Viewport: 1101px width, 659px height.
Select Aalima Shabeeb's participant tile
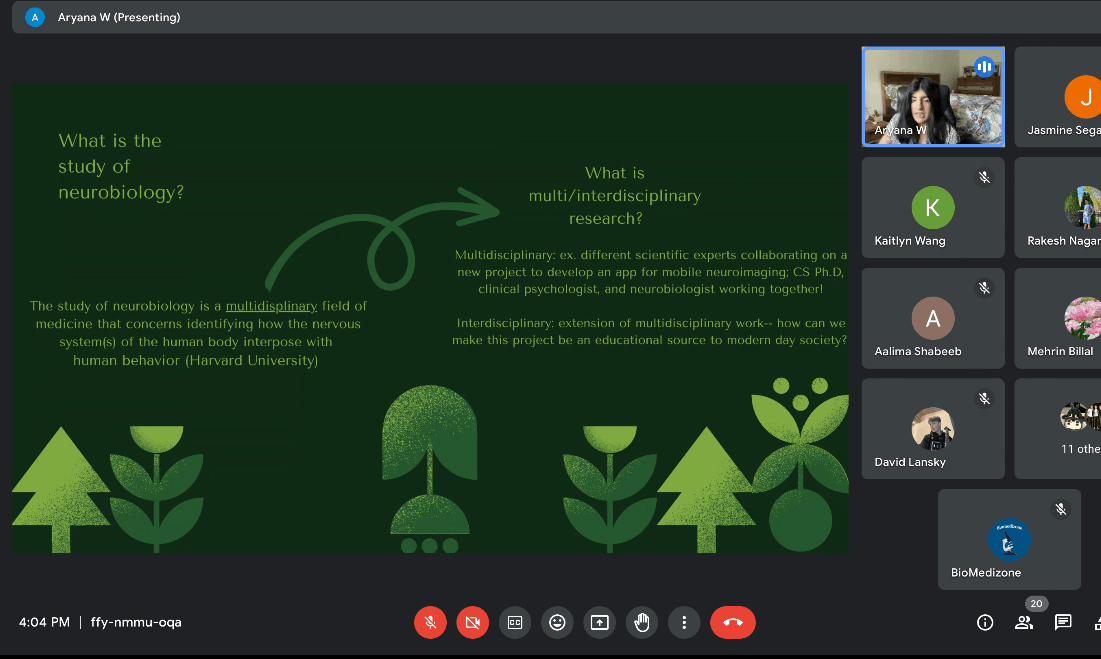click(x=932, y=318)
